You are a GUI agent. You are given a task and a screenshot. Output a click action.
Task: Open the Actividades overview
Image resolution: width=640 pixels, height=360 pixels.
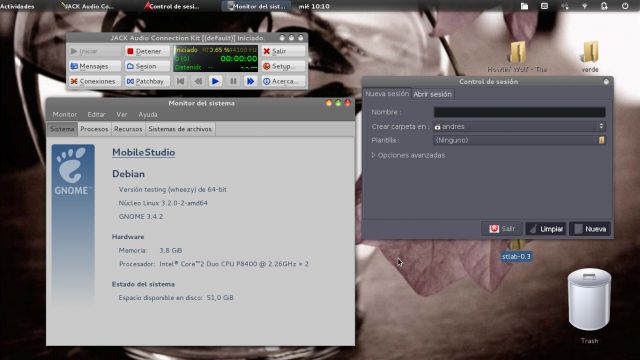(18, 6)
